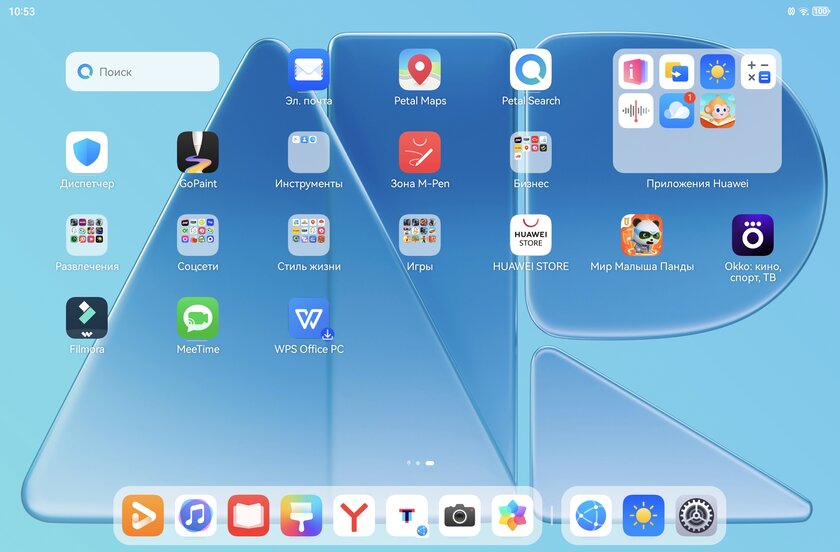Tap the 10:53 clock in status bar

tap(22, 11)
